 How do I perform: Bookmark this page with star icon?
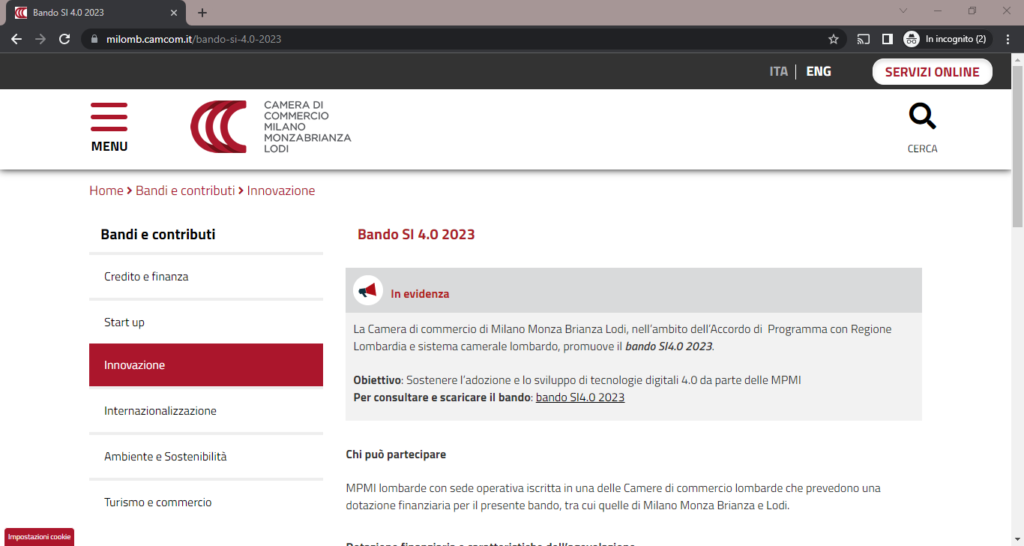point(833,39)
